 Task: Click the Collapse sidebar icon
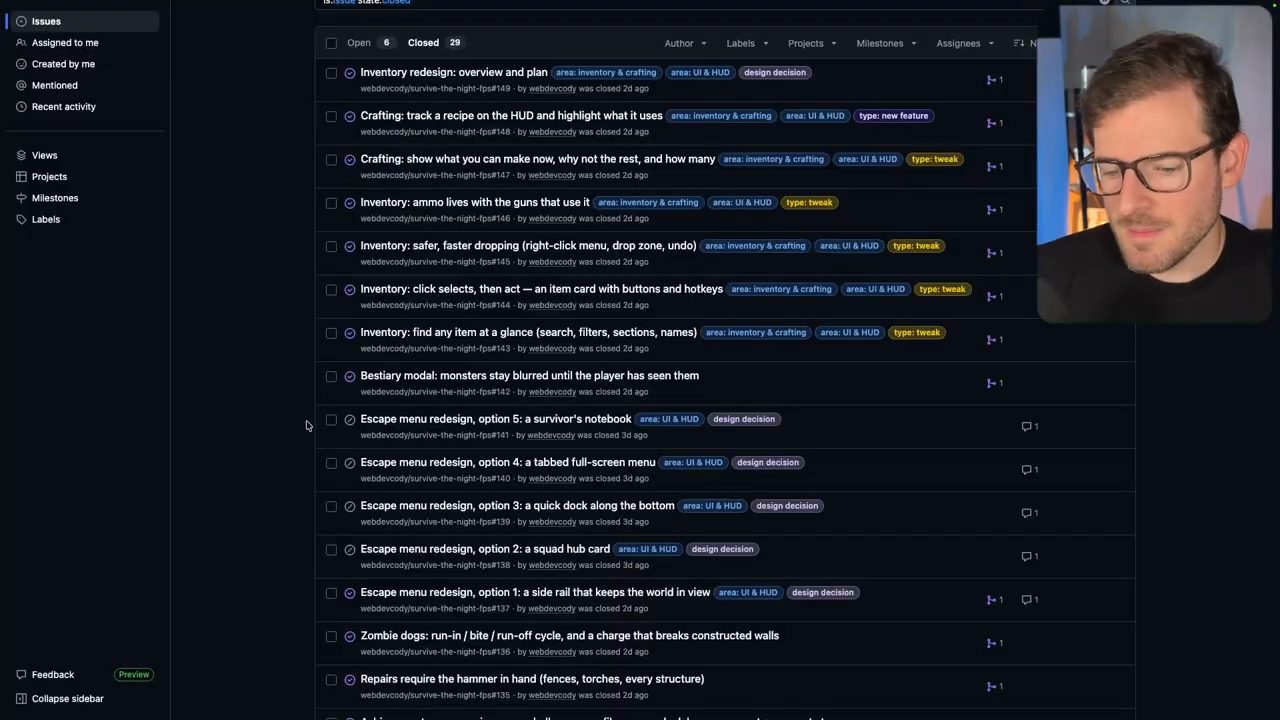[x=21, y=699]
